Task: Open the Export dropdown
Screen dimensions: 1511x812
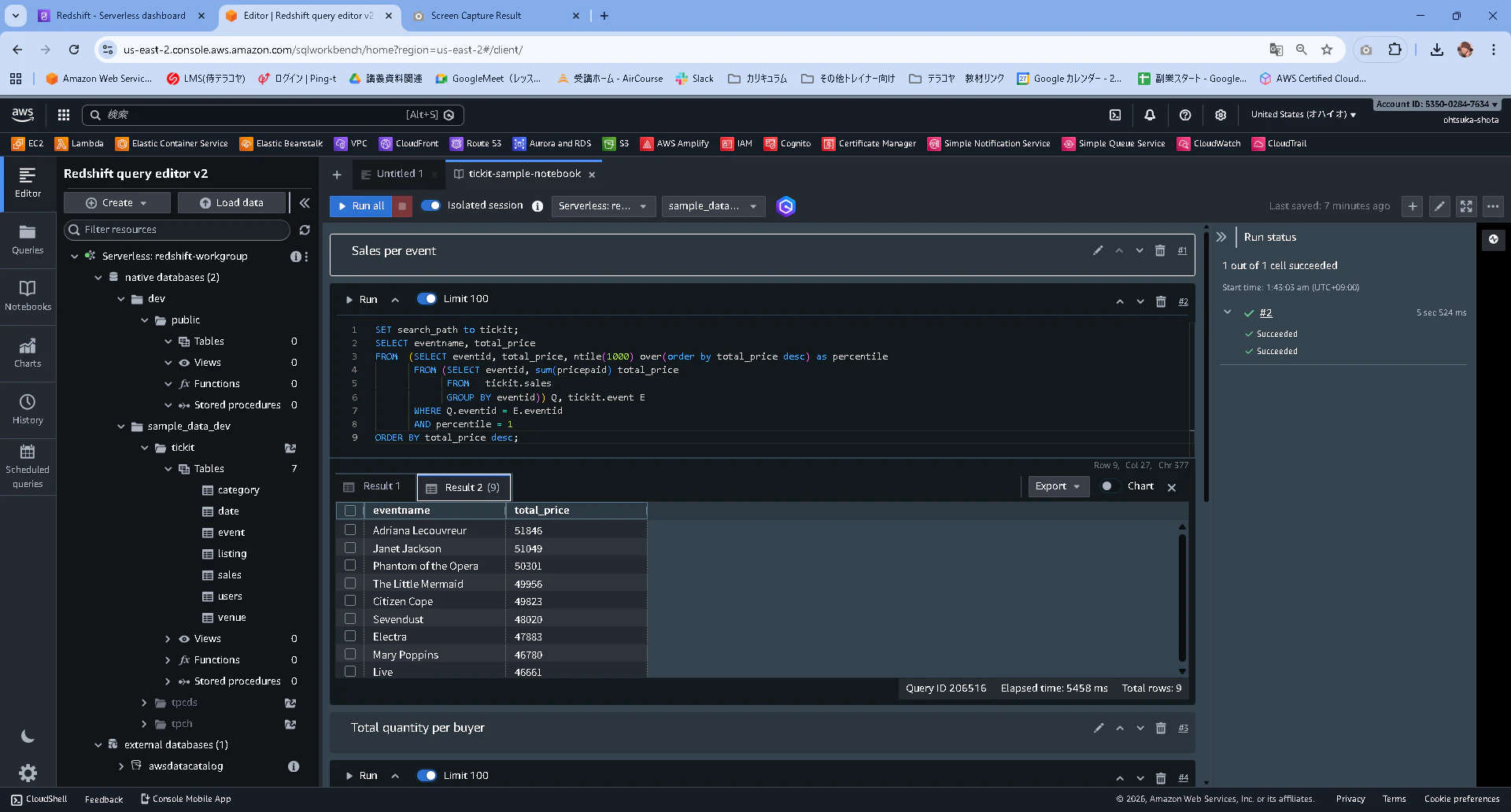Action: 1058,486
